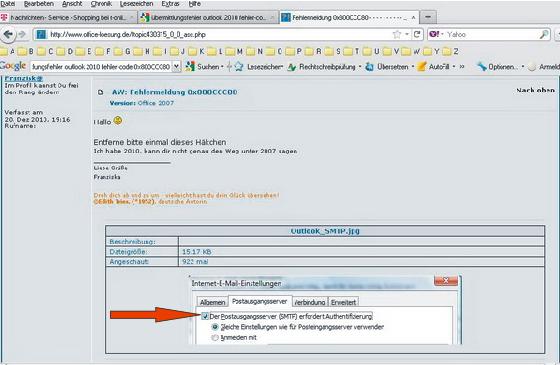
Task: Open Optionen wrench in Google toolbar
Action: click(482, 66)
